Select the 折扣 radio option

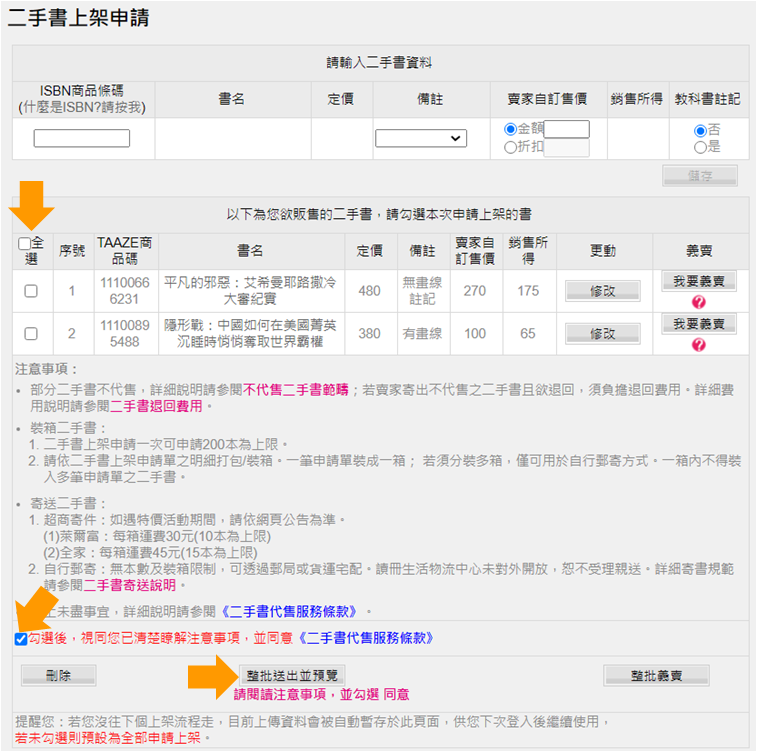[510, 147]
